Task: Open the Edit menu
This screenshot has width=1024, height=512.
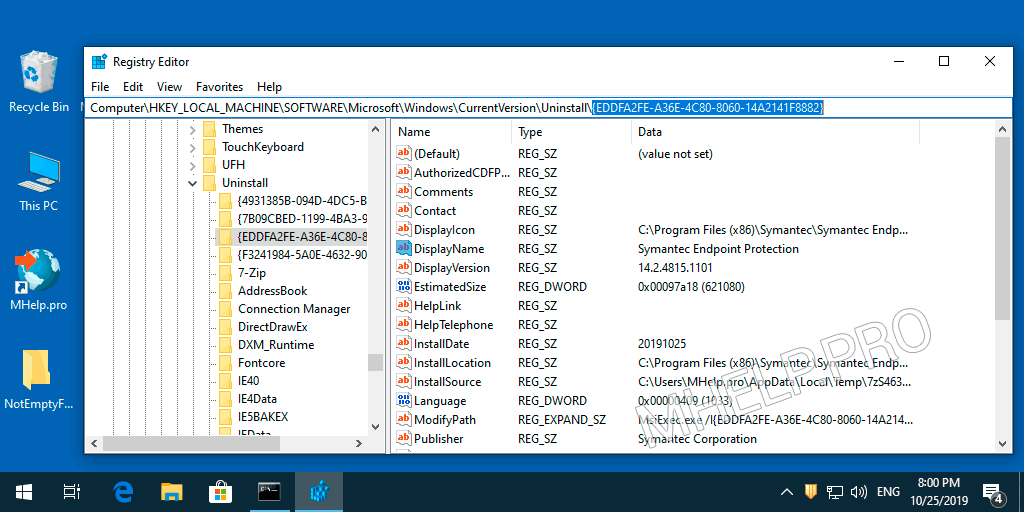Action: pos(133,86)
